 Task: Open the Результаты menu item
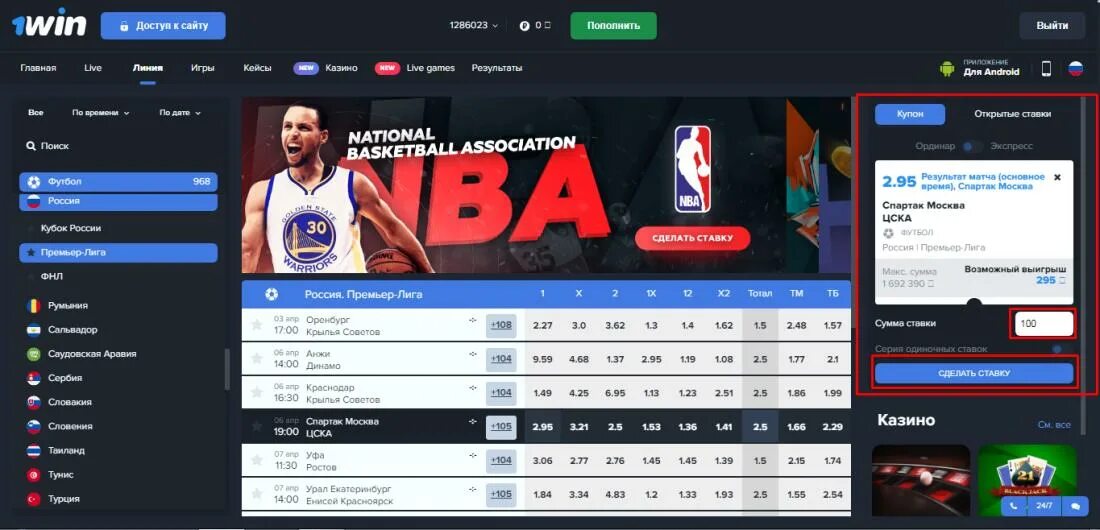497,68
